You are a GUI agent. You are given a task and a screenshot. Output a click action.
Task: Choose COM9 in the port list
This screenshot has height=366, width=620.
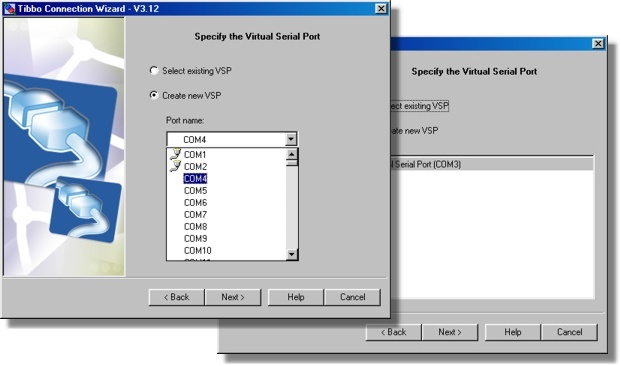click(x=195, y=238)
